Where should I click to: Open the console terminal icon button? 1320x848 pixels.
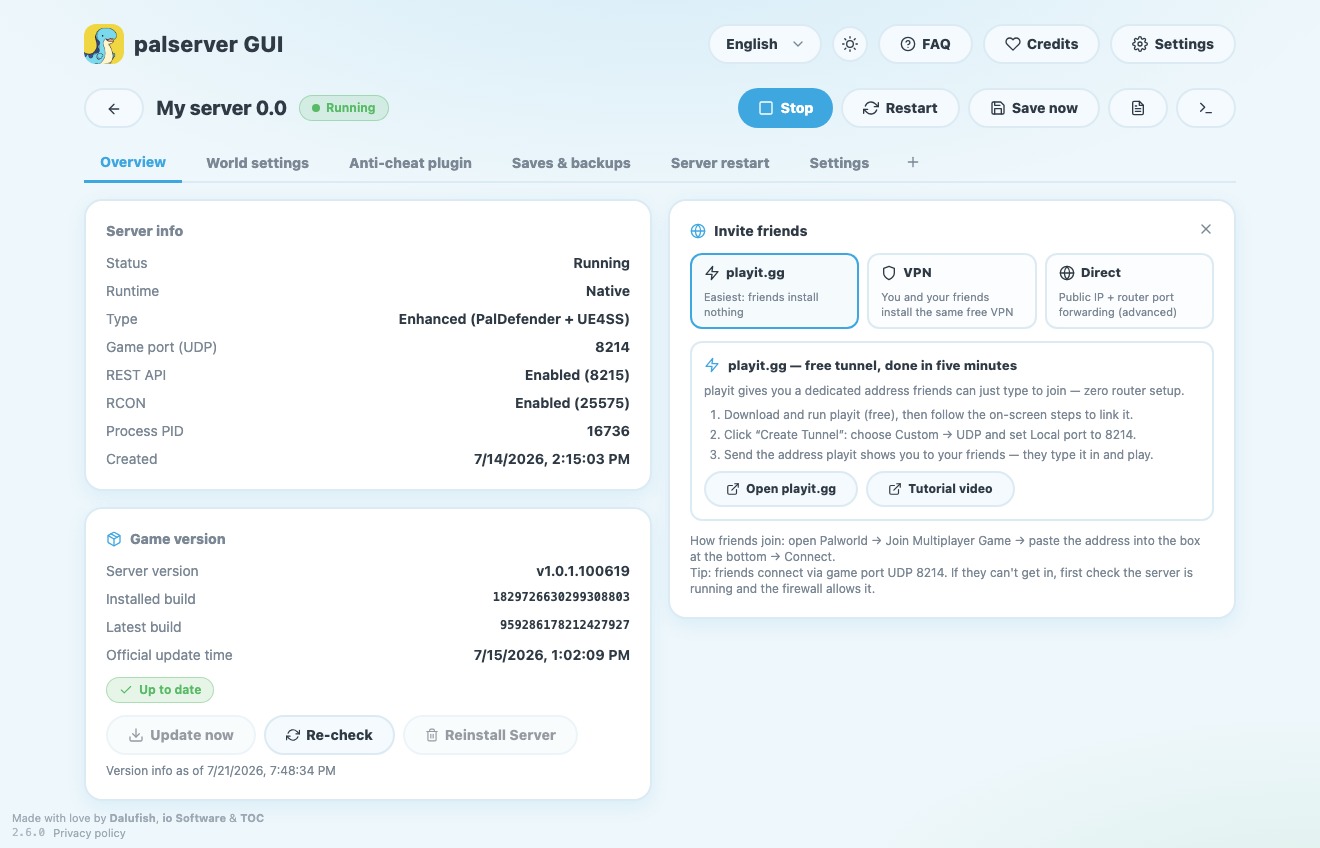[x=1206, y=108]
